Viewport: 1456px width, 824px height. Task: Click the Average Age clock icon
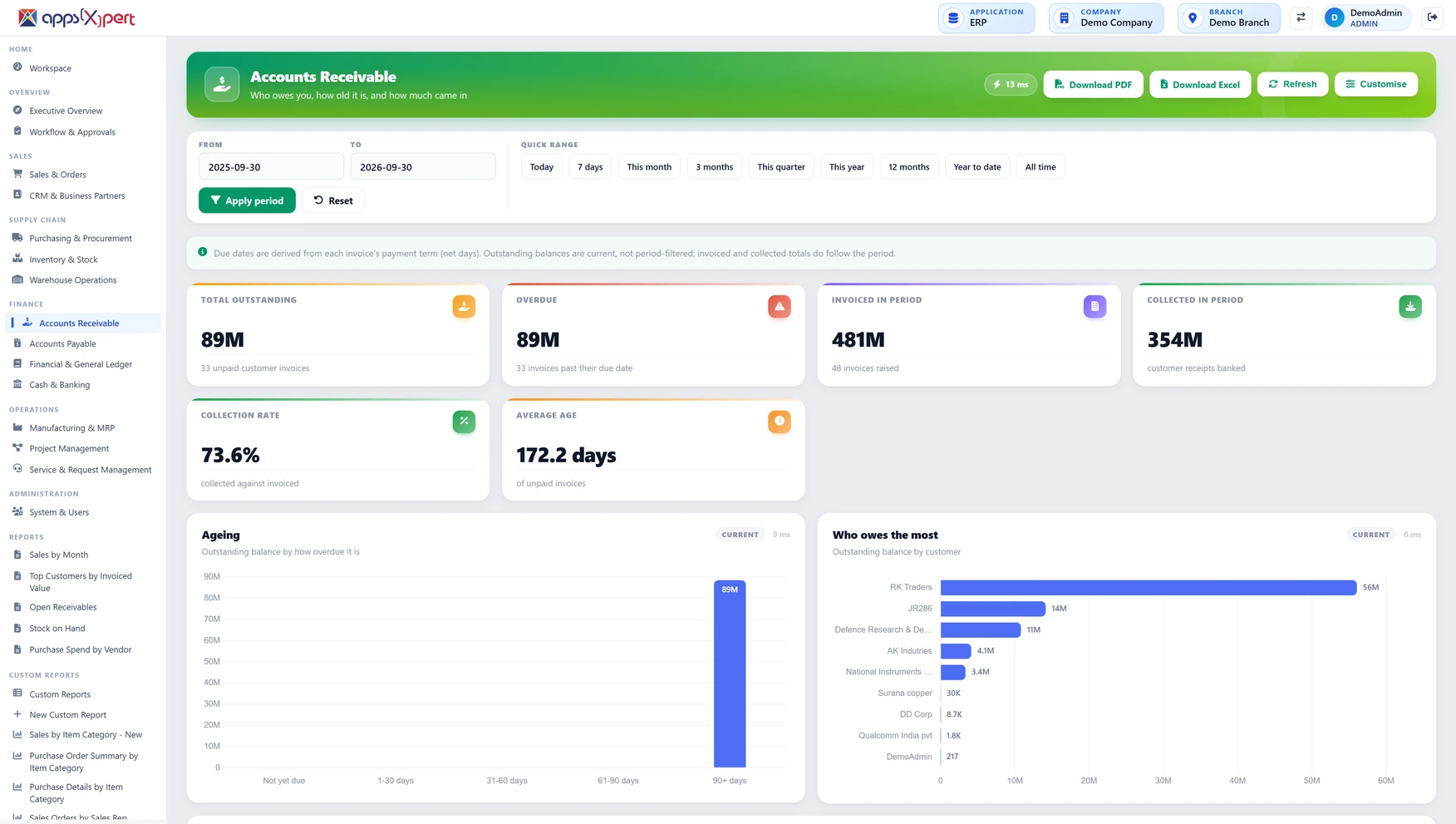(x=780, y=422)
